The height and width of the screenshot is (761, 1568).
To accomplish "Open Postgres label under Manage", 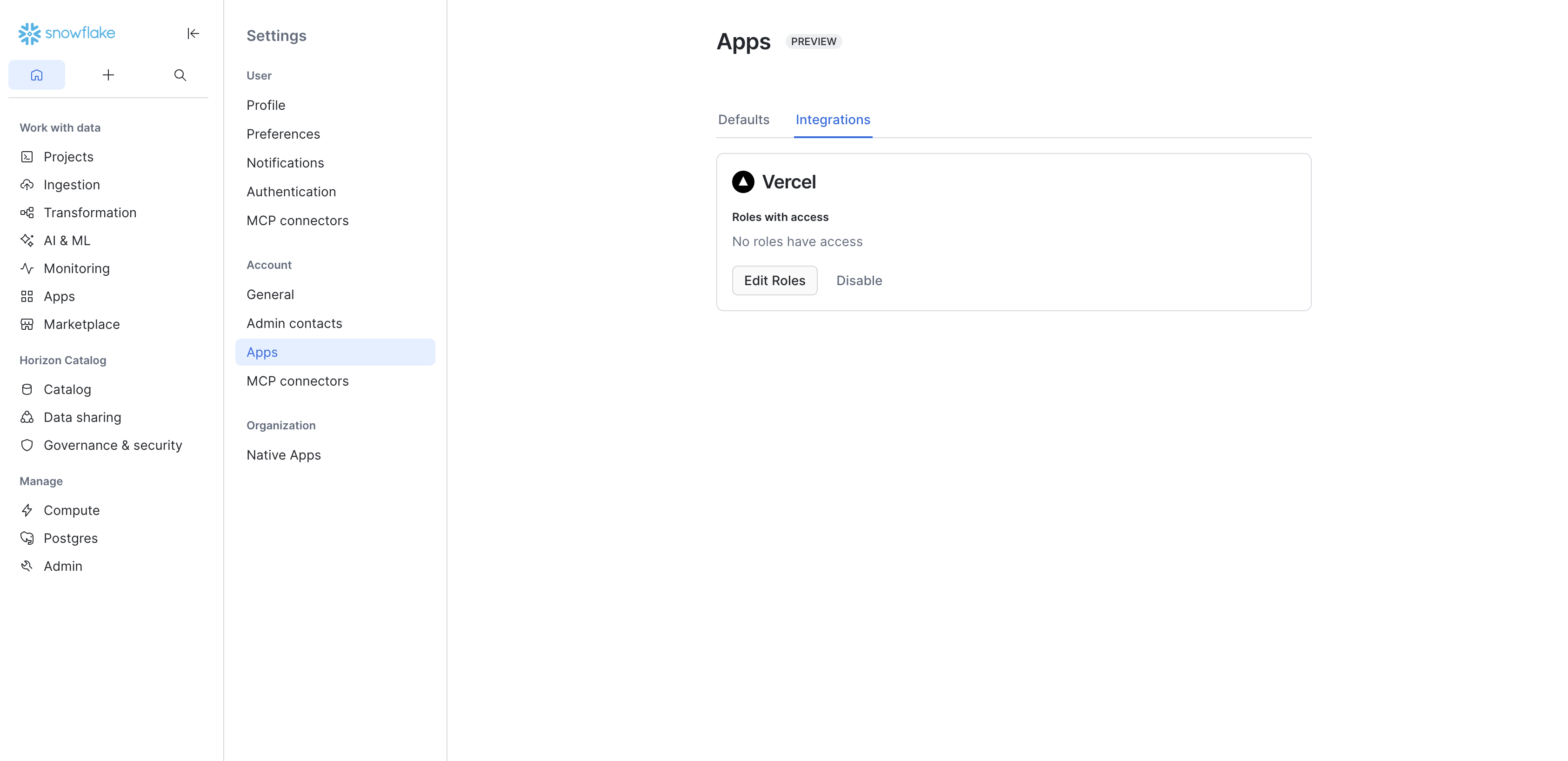I will (x=71, y=538).
